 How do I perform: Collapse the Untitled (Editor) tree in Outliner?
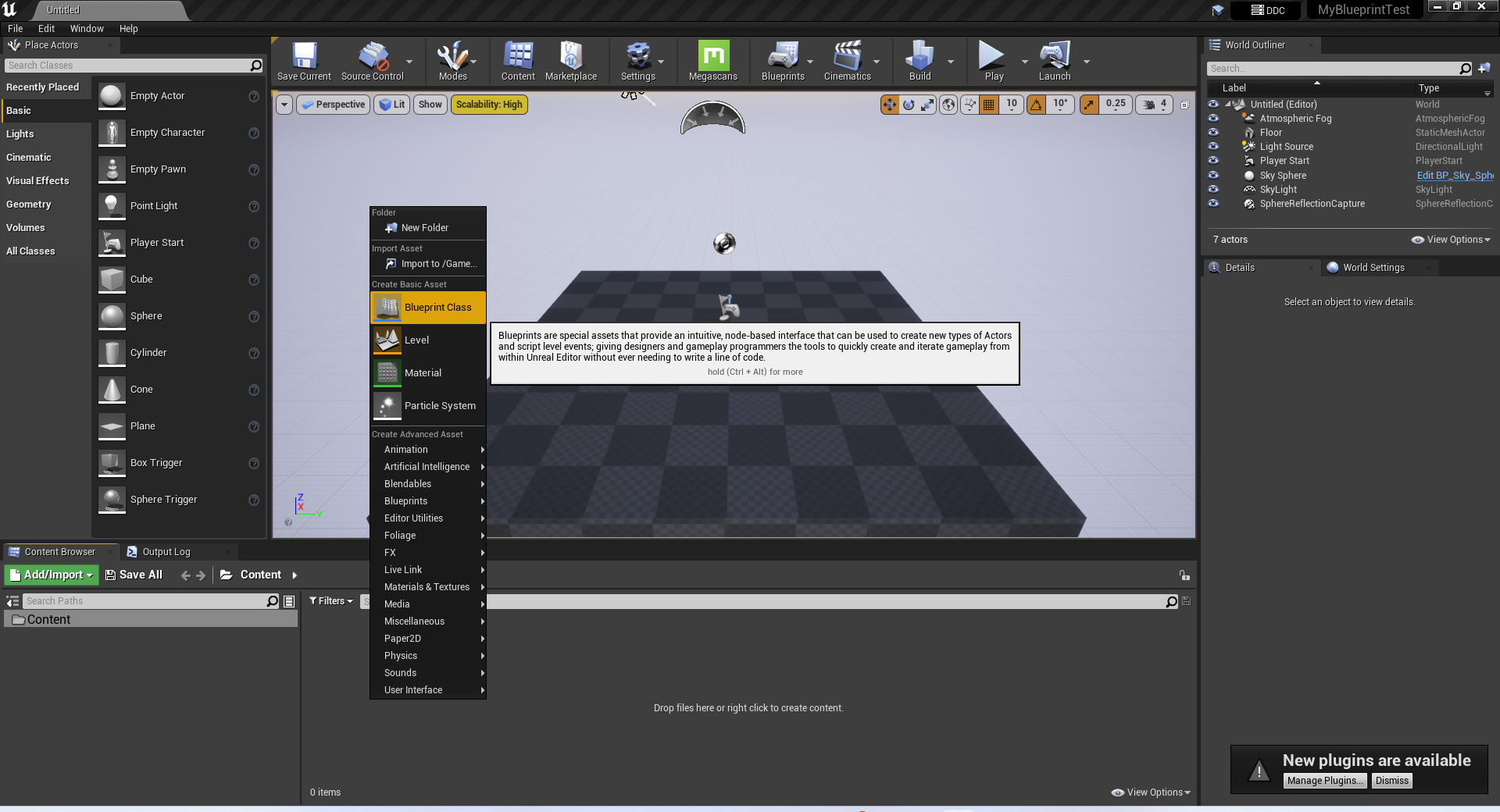tap(1228, 105)
